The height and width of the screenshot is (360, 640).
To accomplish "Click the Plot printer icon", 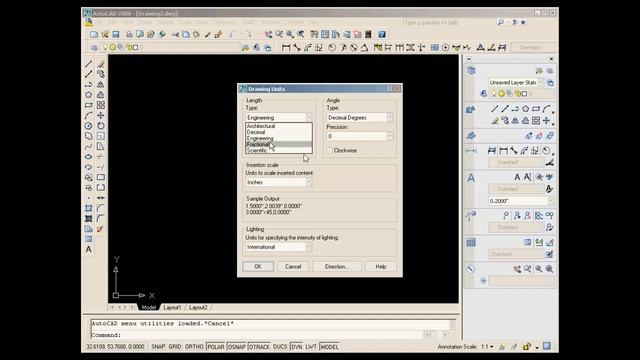I will tap(129, 34).
